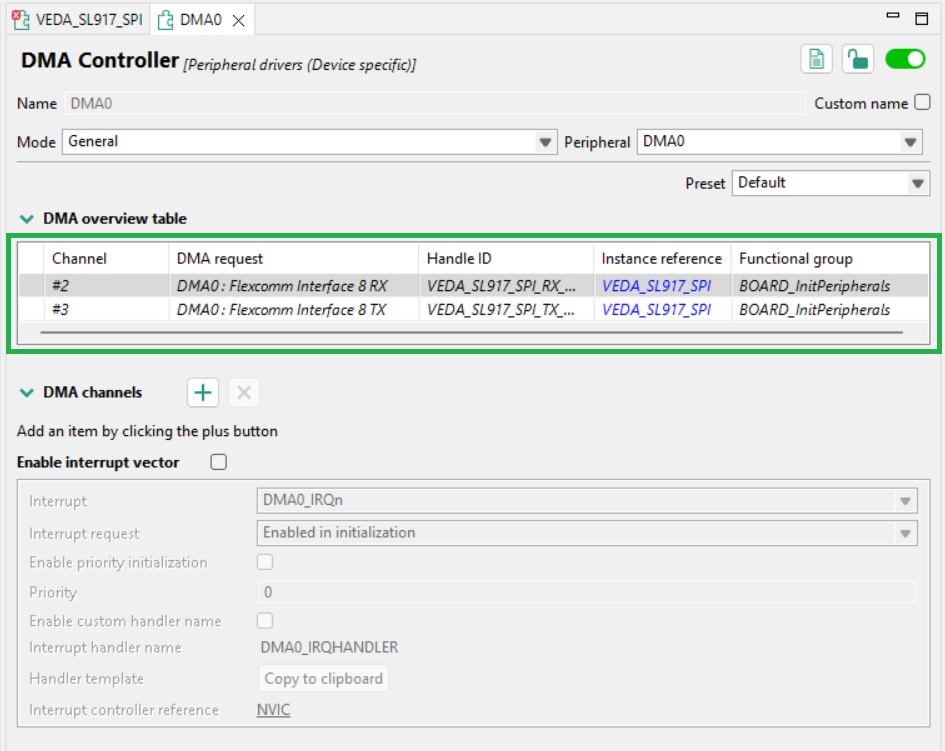
Task: Maximize the editor panel
Action: click(921, 18)
